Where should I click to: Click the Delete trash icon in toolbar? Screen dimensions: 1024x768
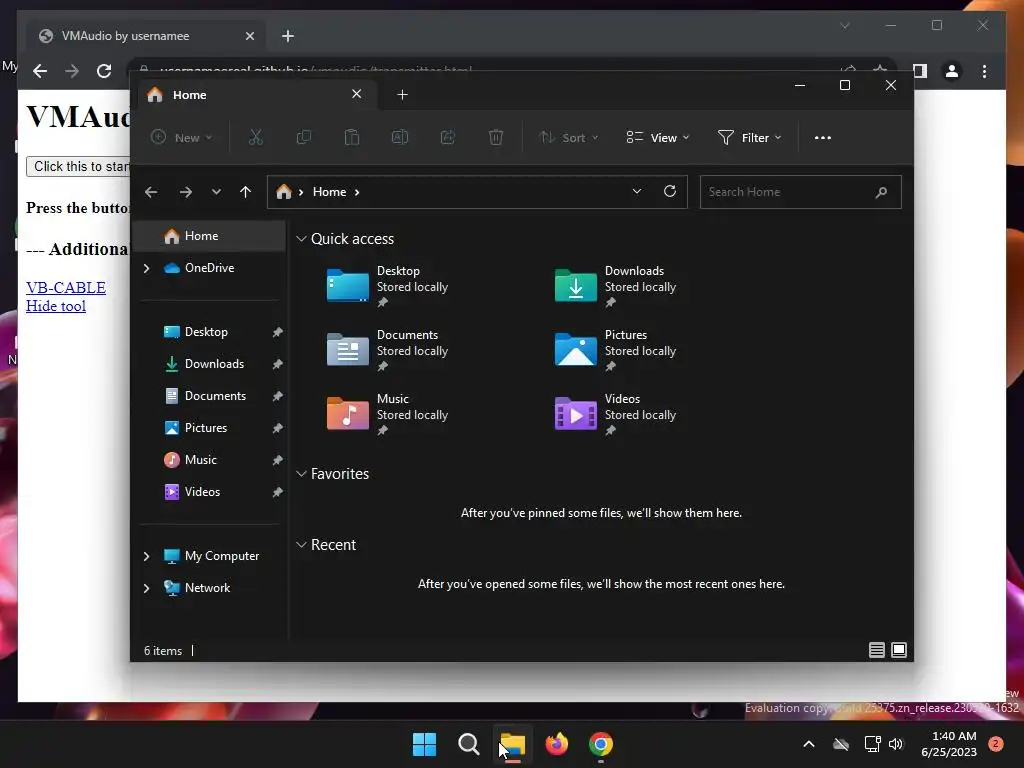pos(496,137)
